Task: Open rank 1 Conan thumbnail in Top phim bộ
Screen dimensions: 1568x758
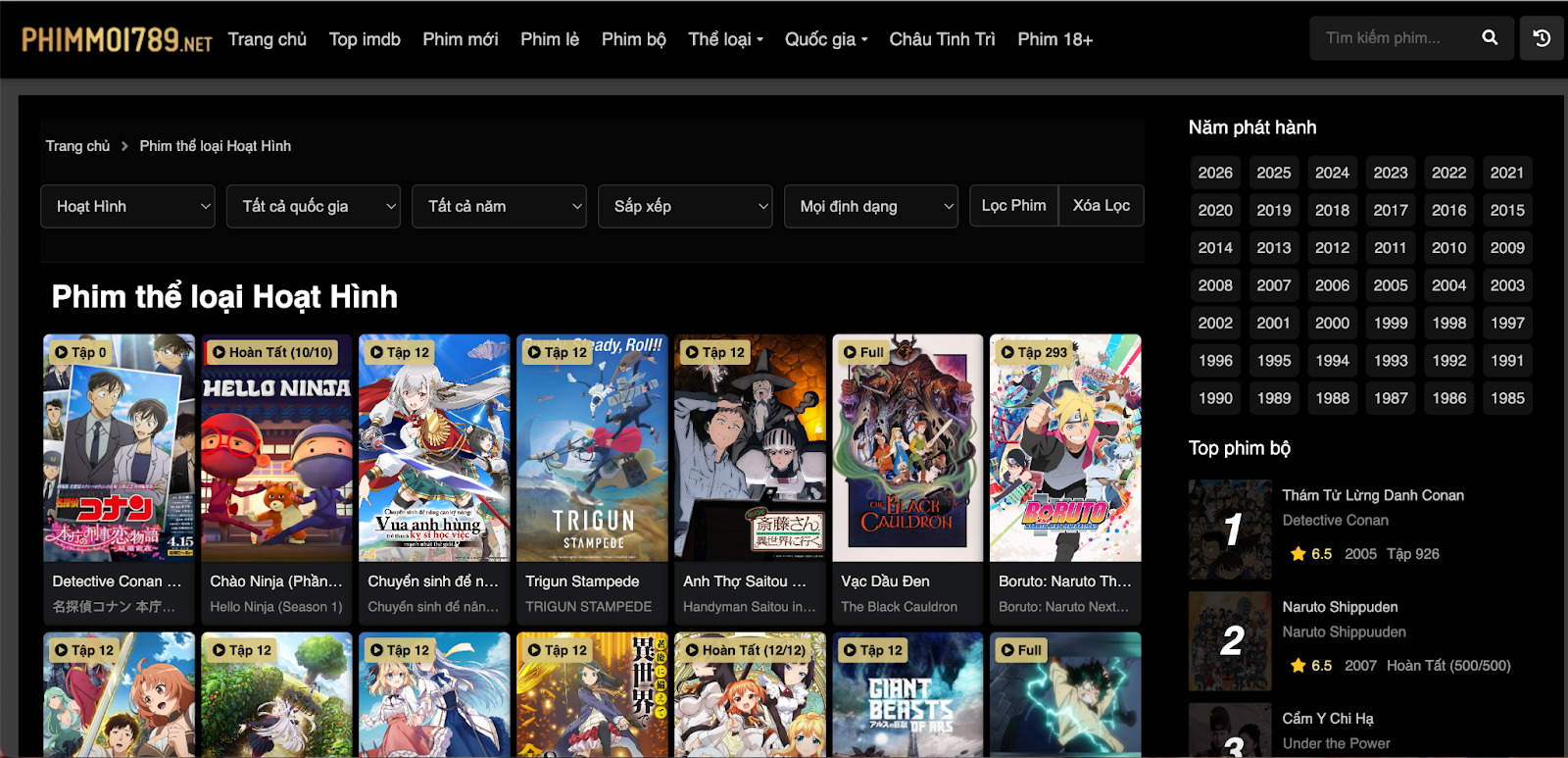Action: pyautogui.click(x=1230, y=530)
